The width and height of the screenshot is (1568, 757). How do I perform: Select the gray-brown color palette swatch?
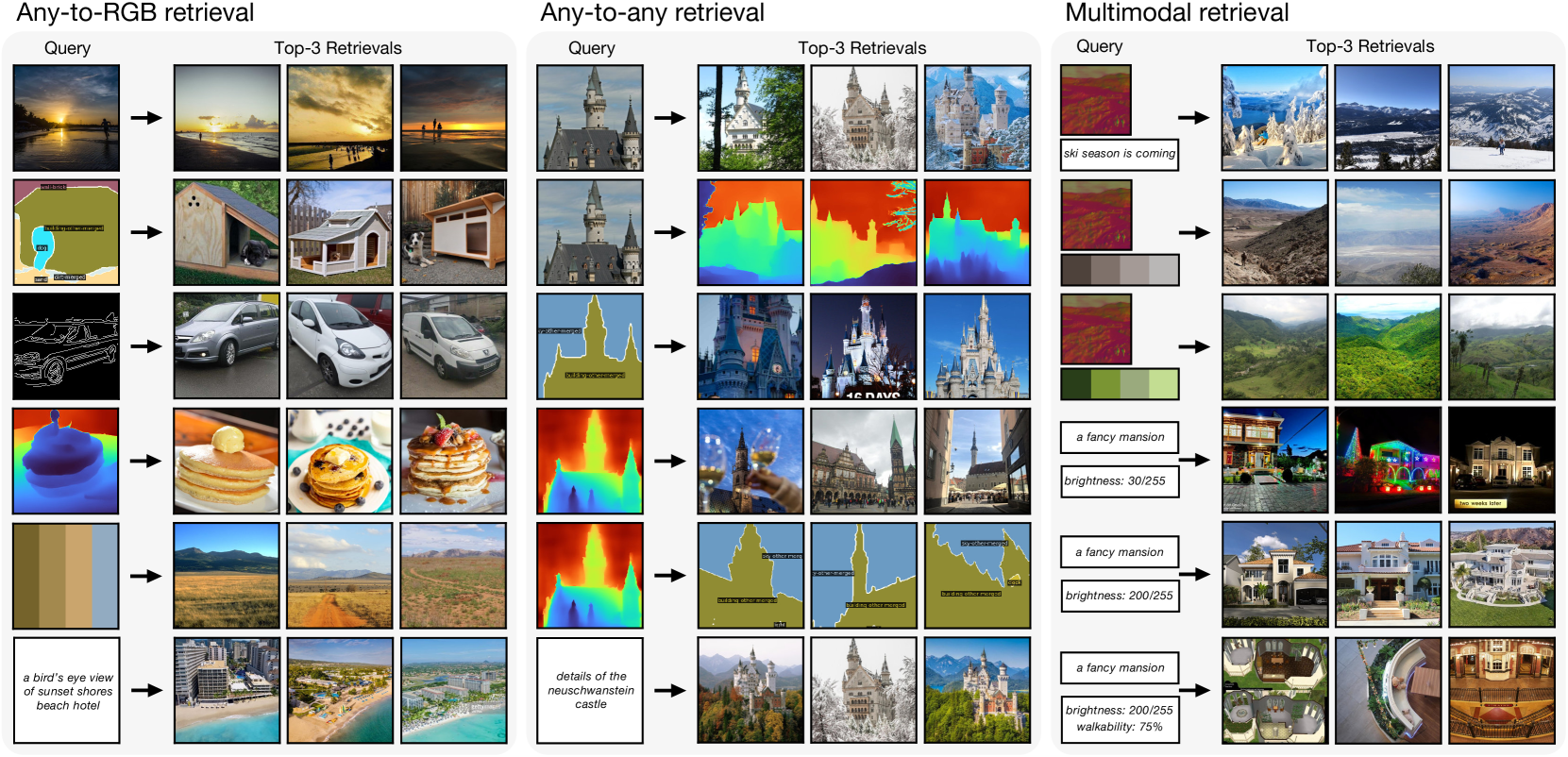point(1120,270)
